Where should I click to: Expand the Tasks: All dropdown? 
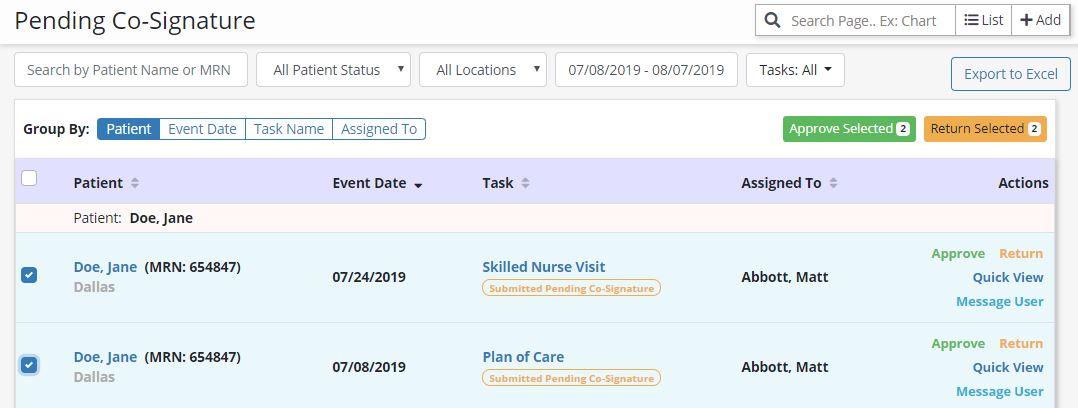click(x=795, y=70)
